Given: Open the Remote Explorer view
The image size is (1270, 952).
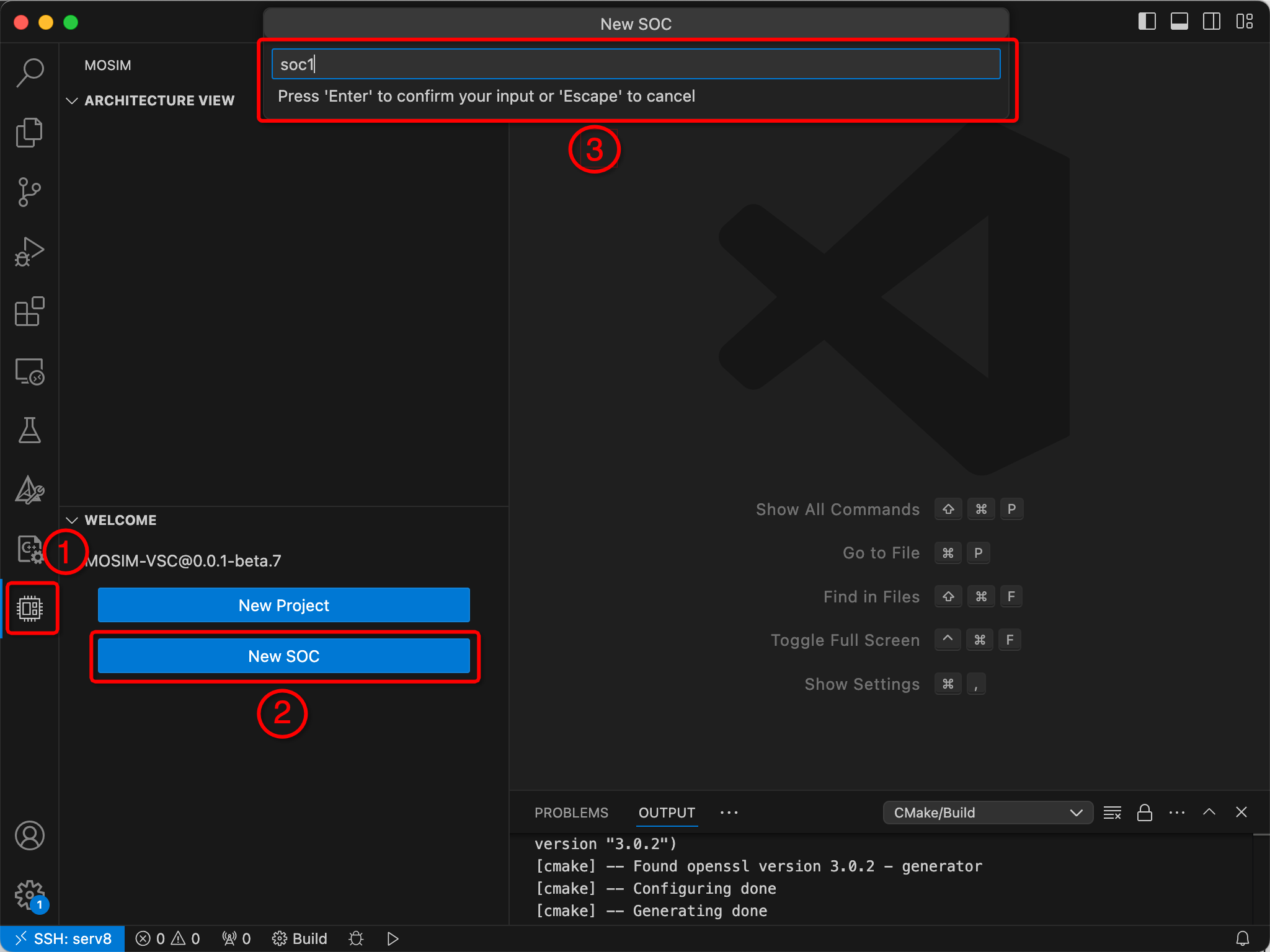Looking at the screenshot, I should [30, 371].
